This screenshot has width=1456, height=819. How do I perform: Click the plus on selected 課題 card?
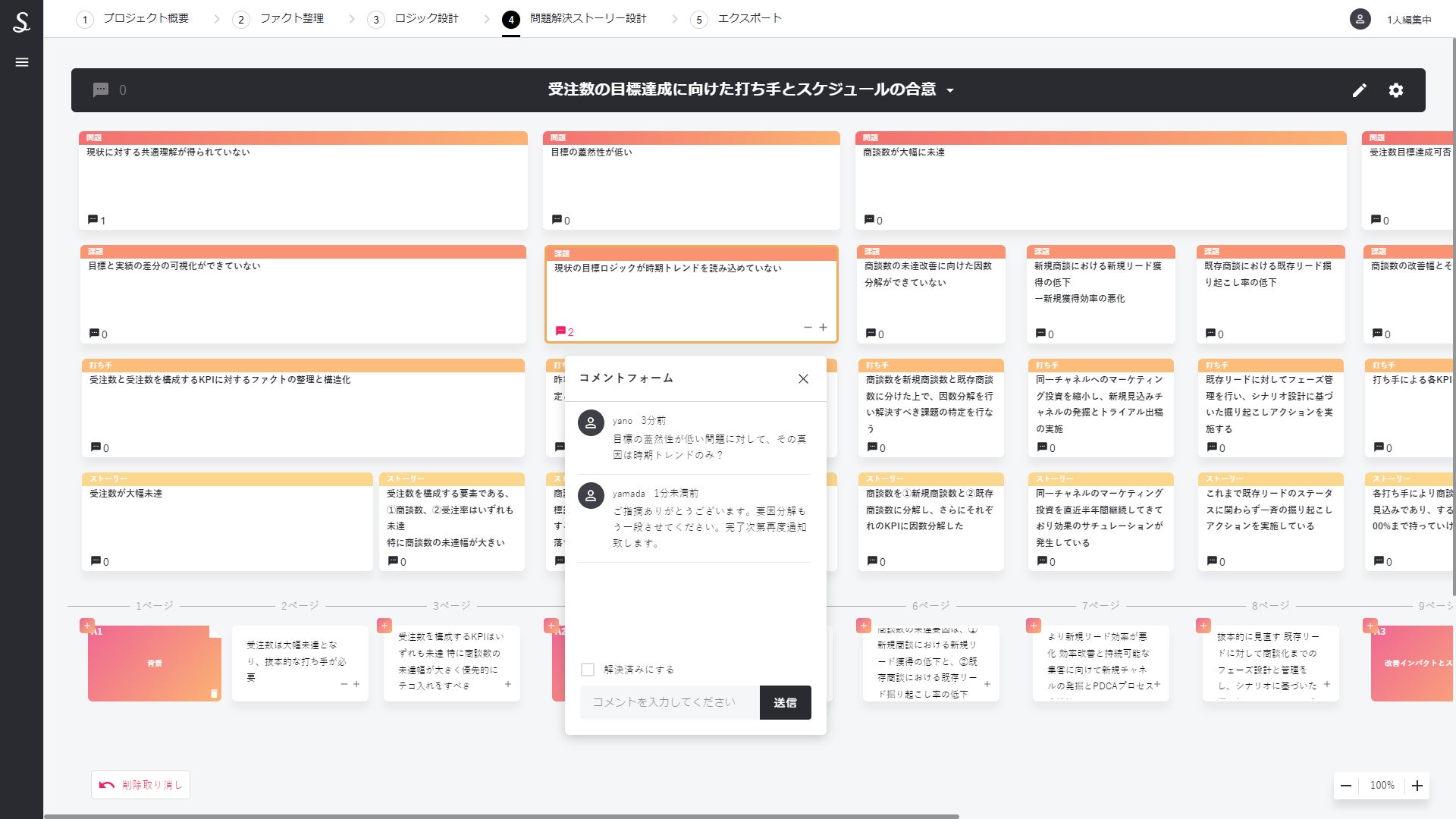[823, 328]
